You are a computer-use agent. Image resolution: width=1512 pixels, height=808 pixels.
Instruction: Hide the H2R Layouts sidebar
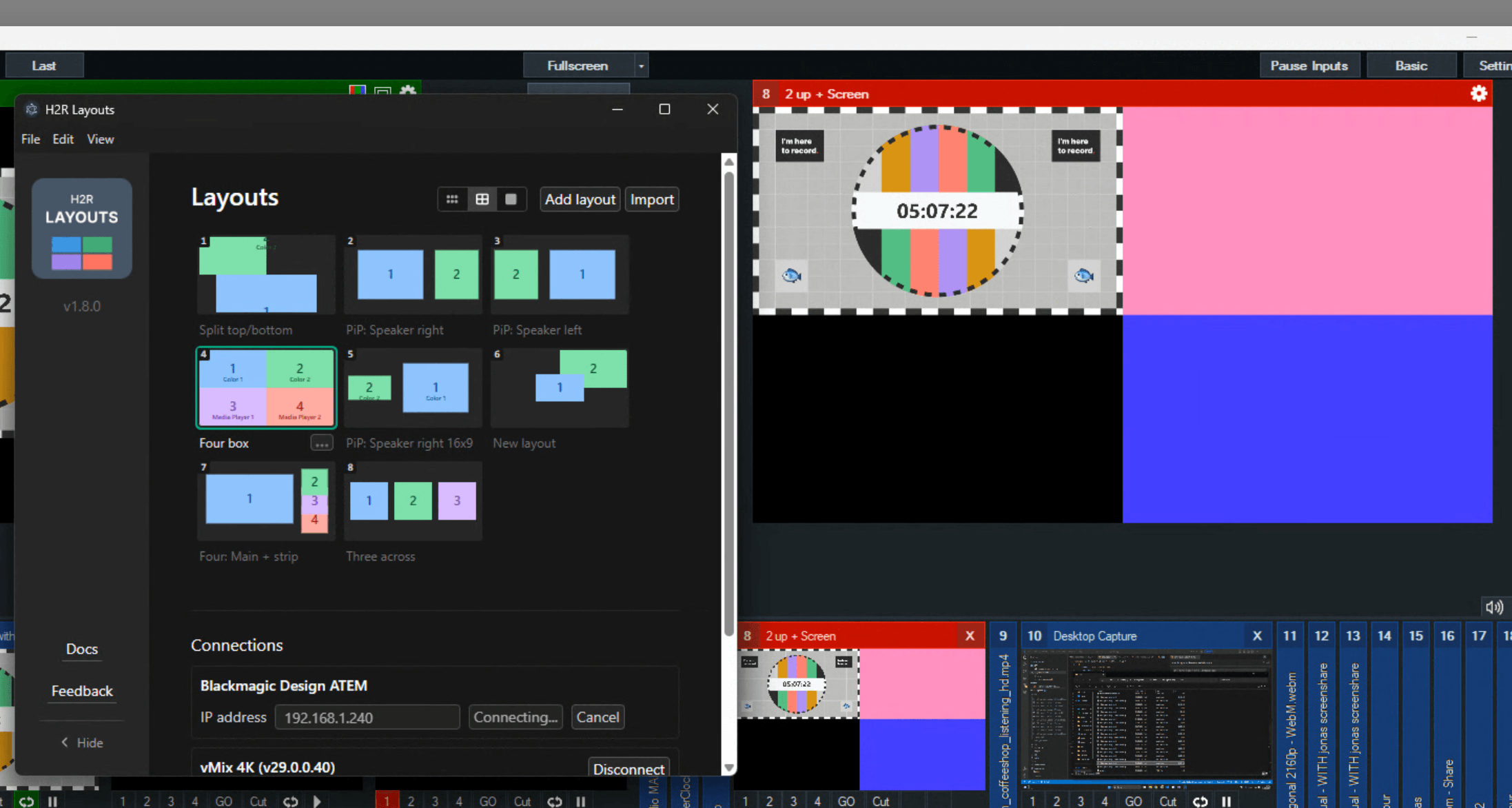coord(82,743)
